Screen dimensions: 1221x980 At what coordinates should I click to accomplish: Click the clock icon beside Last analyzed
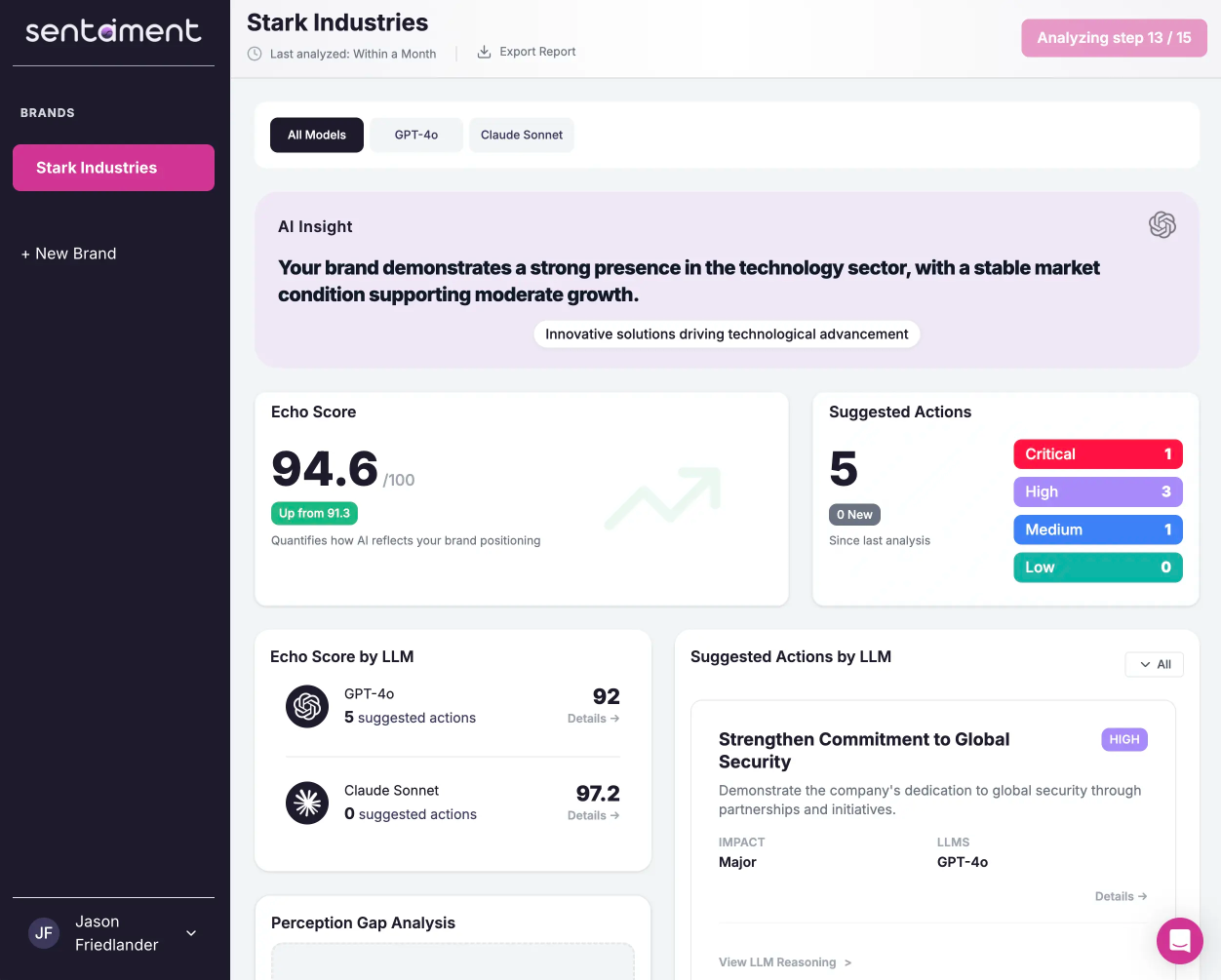coord(255,54)
